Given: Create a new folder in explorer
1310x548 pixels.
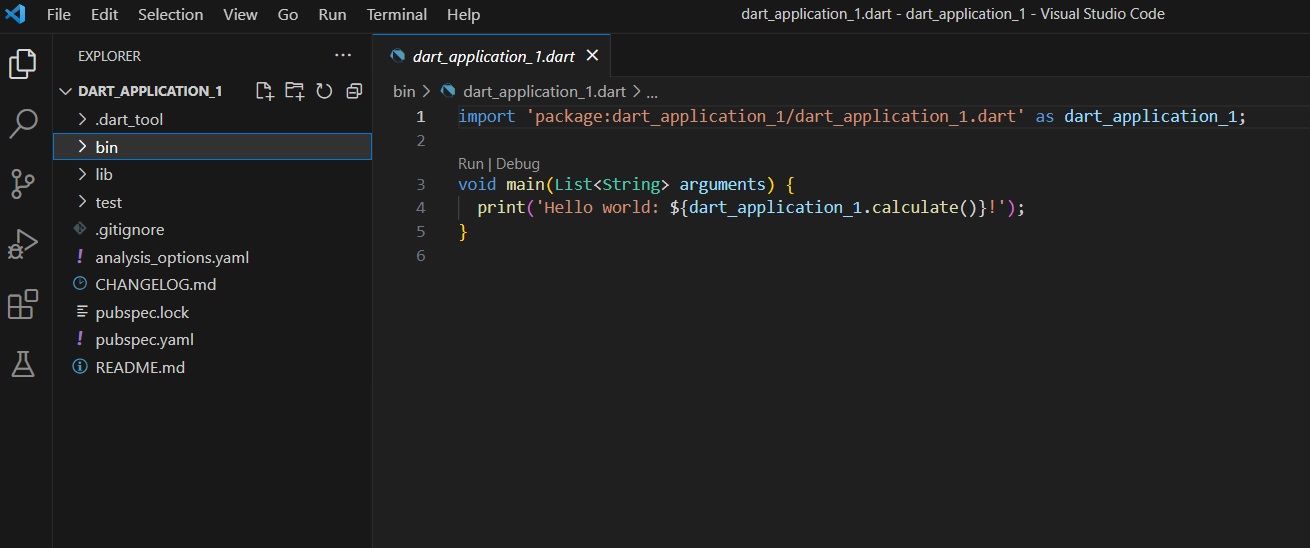Looking at the screenshot, I should coord(294,91).
